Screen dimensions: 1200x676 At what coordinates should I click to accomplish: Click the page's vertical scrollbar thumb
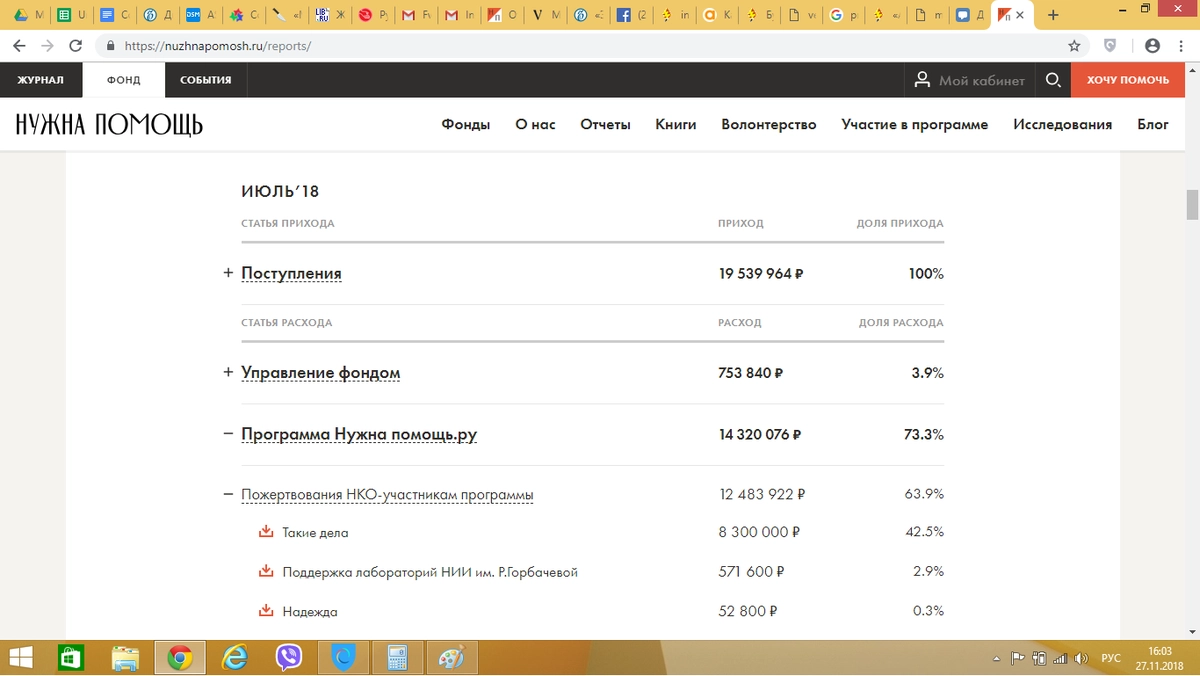(x=1191, y=204)
